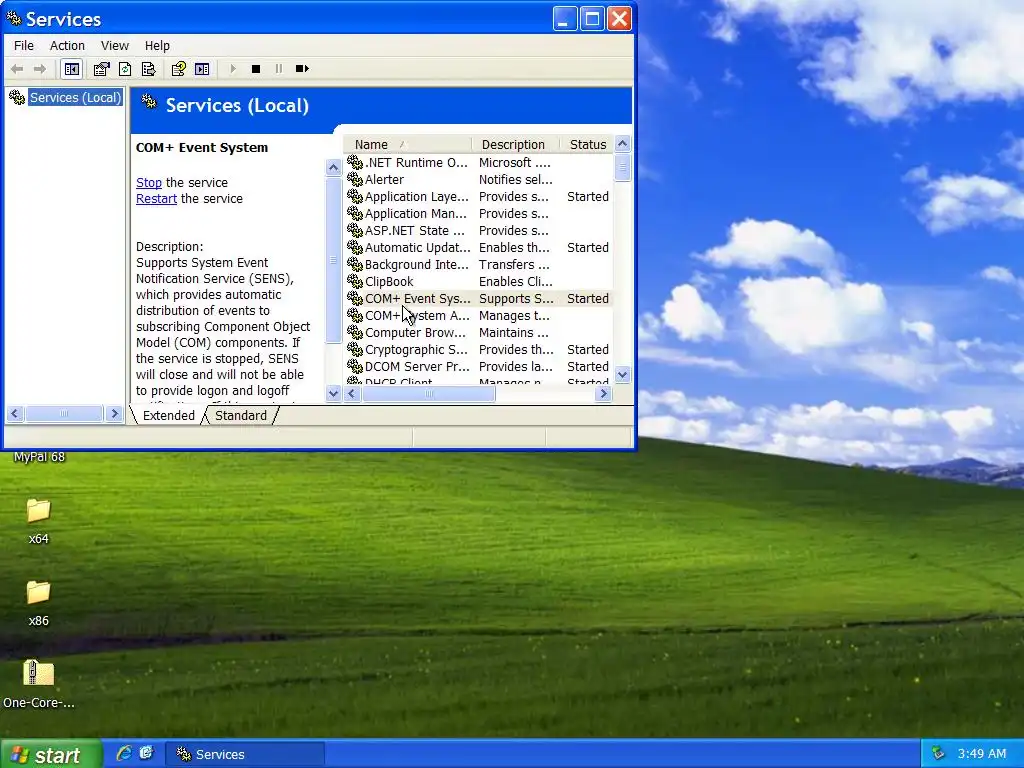Open Properties via the toolbar icon
The height and width of the screenshot is (768, 1024).
(101, 69)
